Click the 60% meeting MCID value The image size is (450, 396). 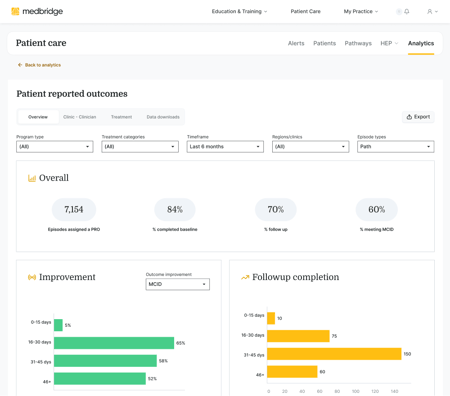pos(377,210)
